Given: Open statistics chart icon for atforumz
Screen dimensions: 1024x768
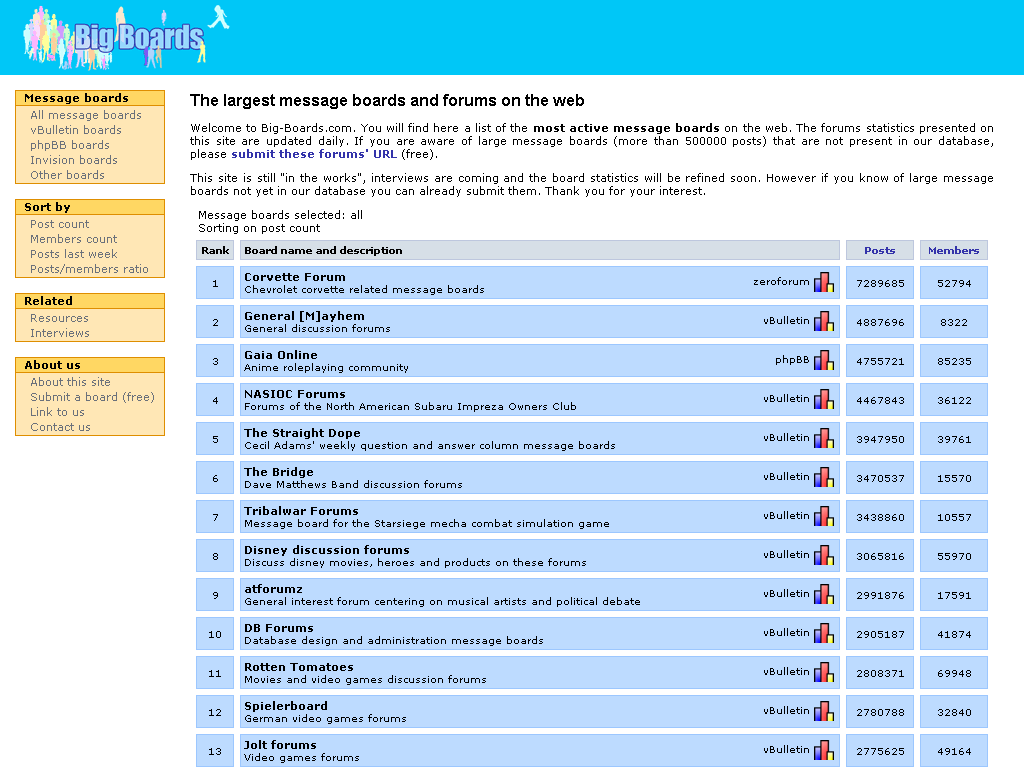Looking at the screenshot, I should pyautogui.click(x=824, y=594).
